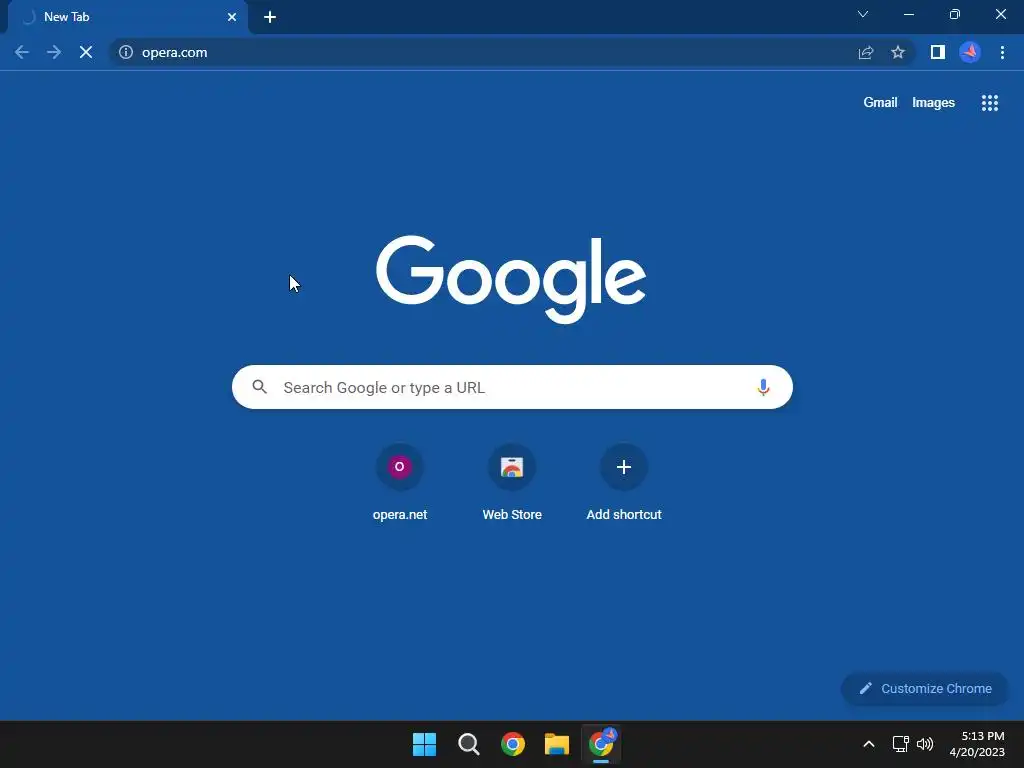This screenshot has width=1024, height=768.
Task: Open the Windows Start menu
Action: pyautogui.click(x=424, y=744)
